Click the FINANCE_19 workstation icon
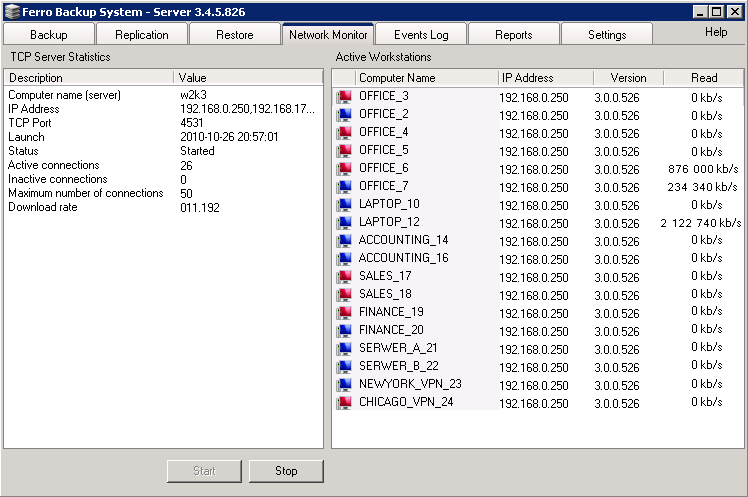 (344, 313)
